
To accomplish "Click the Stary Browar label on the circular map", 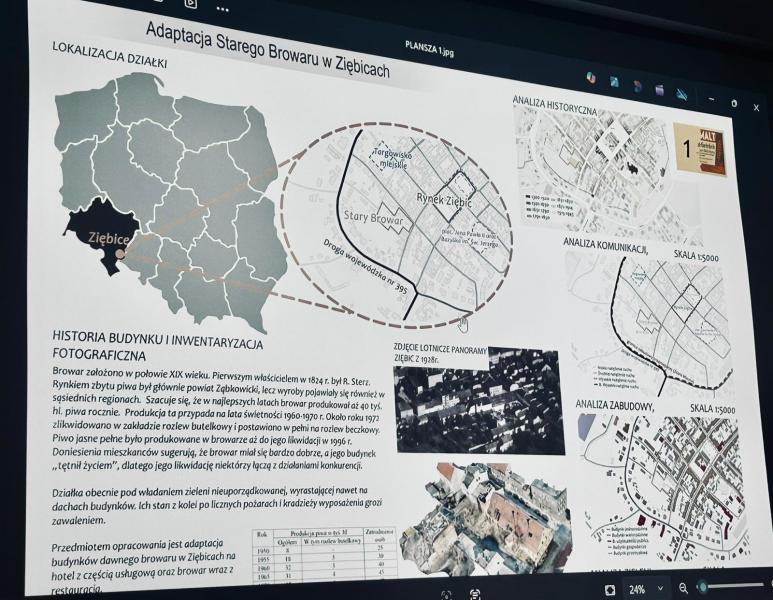I will coord(371,216).
